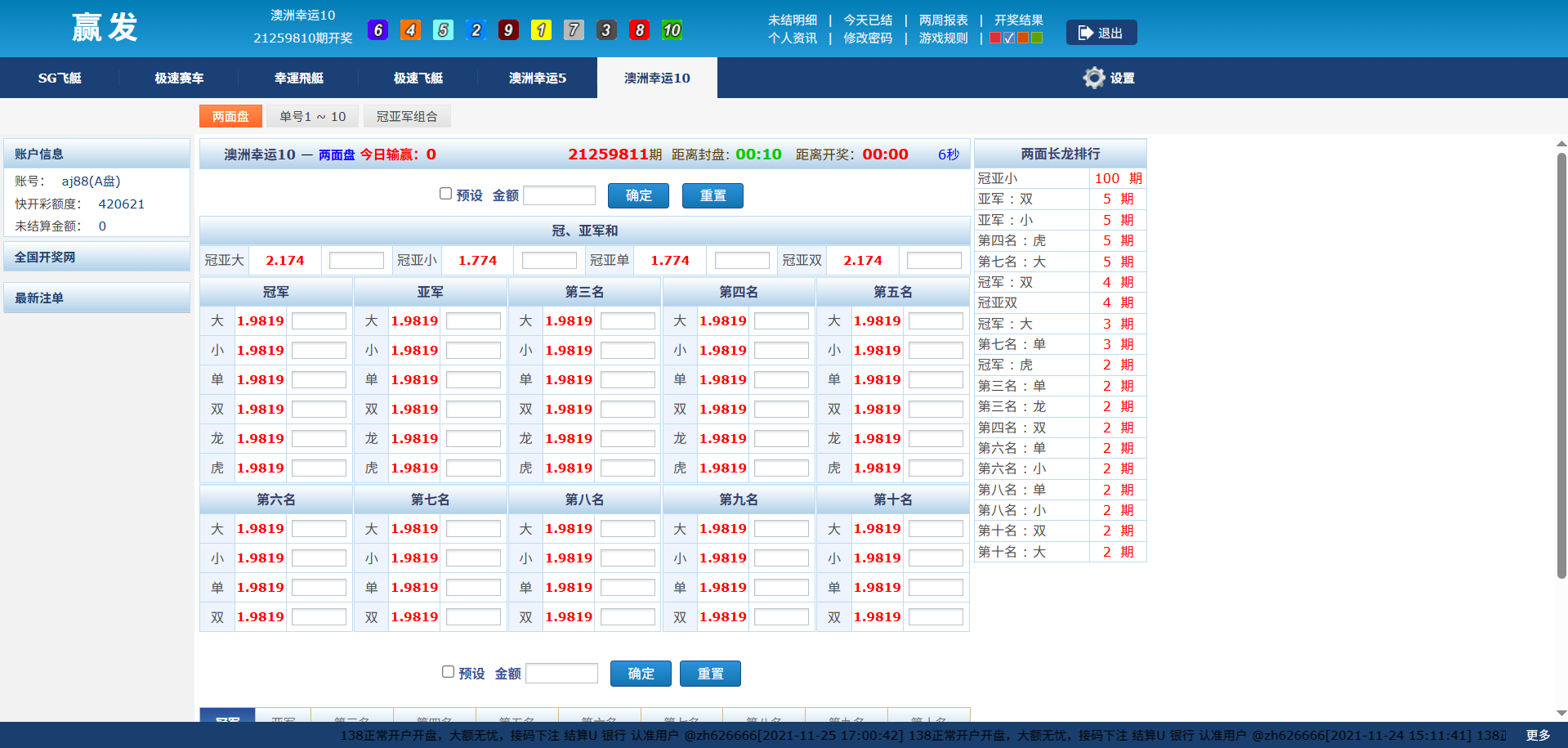Open settings via the gear icon
This screenshot has height=748, width=1568.
point(1094,78)
